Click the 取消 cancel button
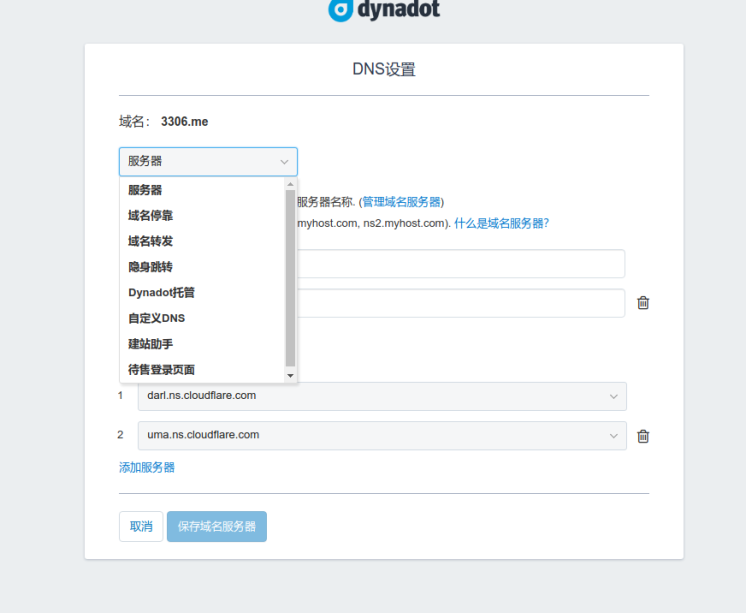The height and width of the screenshot is (613, 746). click(141, 527)
